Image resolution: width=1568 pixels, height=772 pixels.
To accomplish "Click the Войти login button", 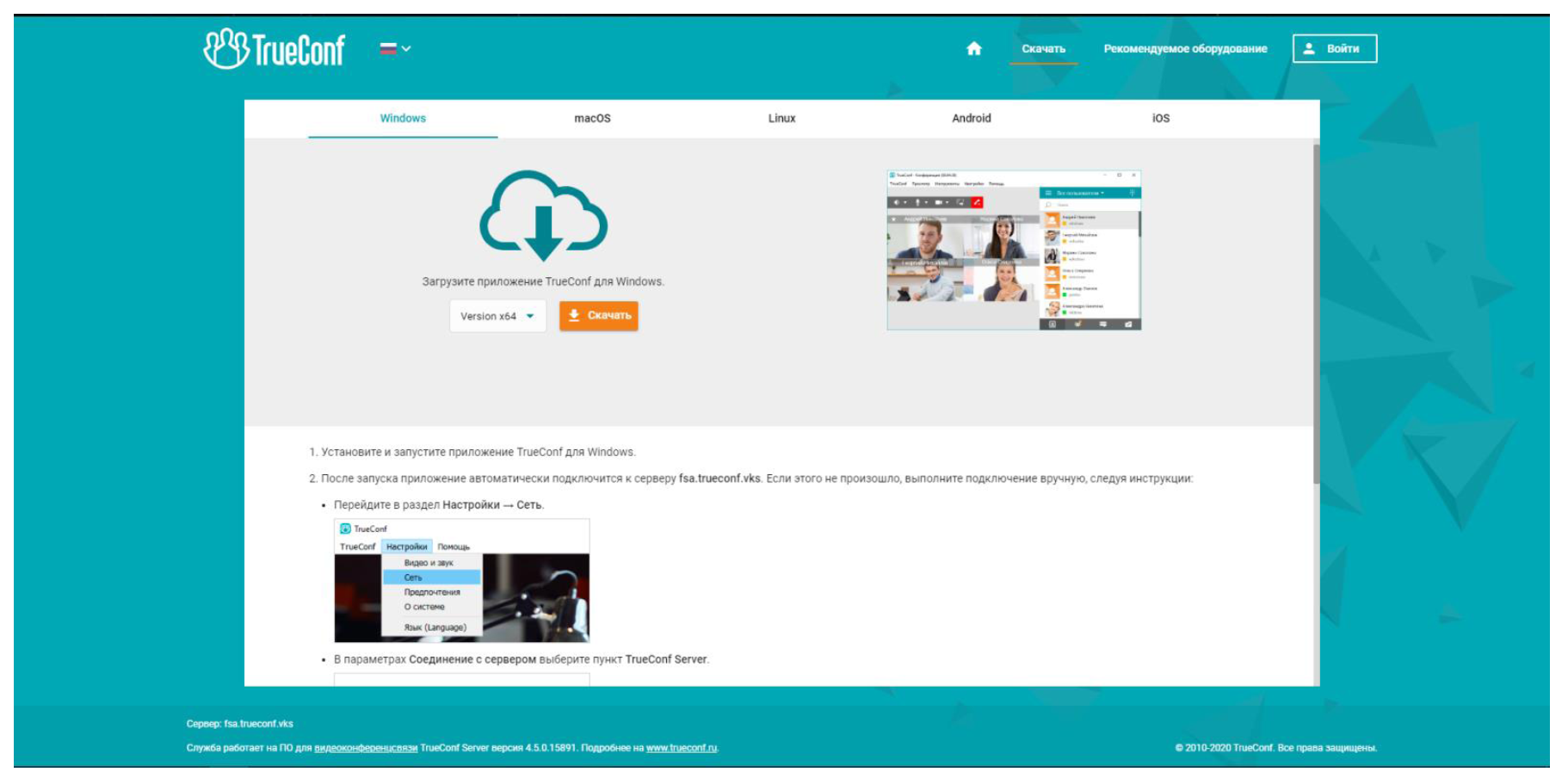I will [x=1334, y=49].
